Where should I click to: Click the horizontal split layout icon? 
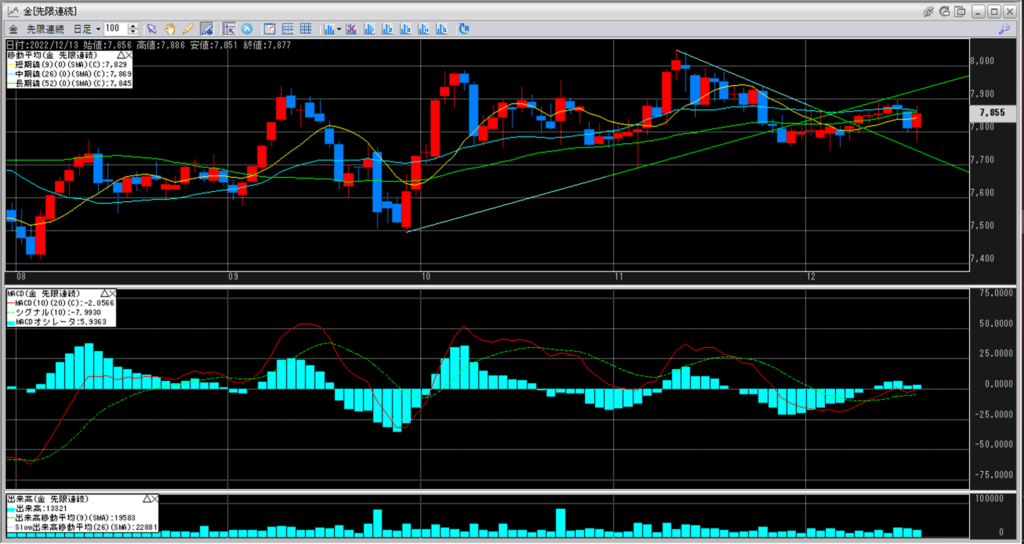pos(287,29)
